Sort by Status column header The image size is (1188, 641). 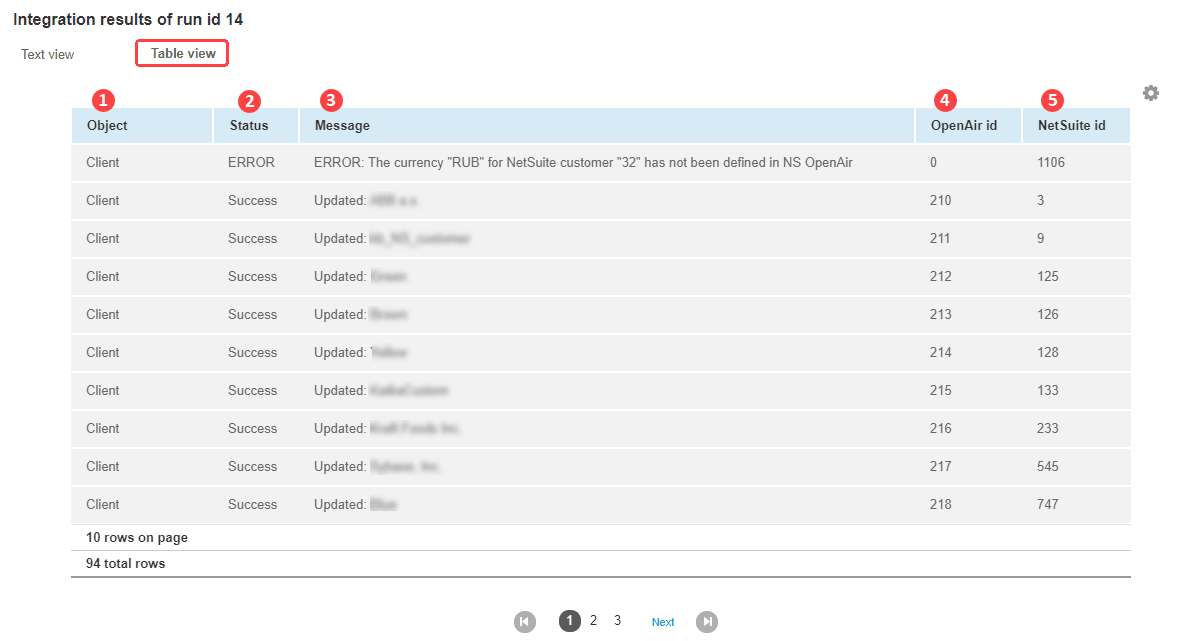pyautogui.click(x=256, y=126)
